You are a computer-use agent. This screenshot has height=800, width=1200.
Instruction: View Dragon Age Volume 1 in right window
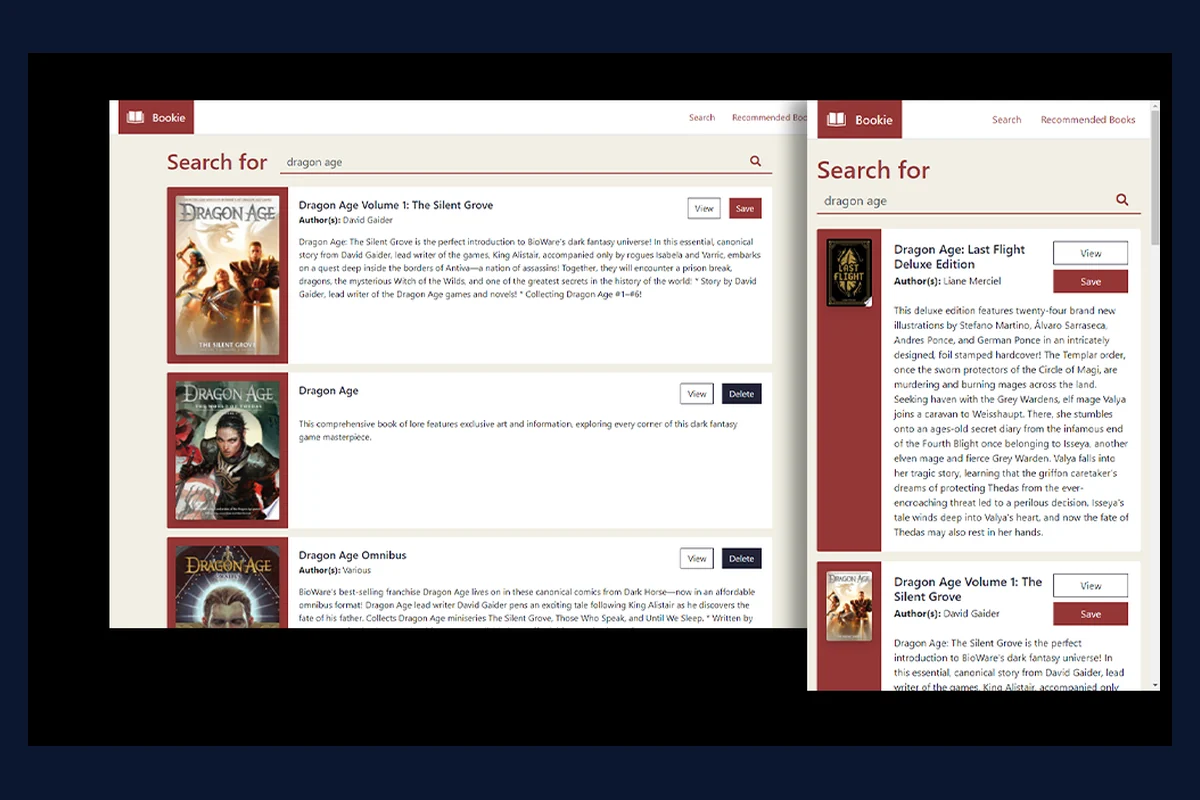pyautogui.click(x=1090, y=585)
